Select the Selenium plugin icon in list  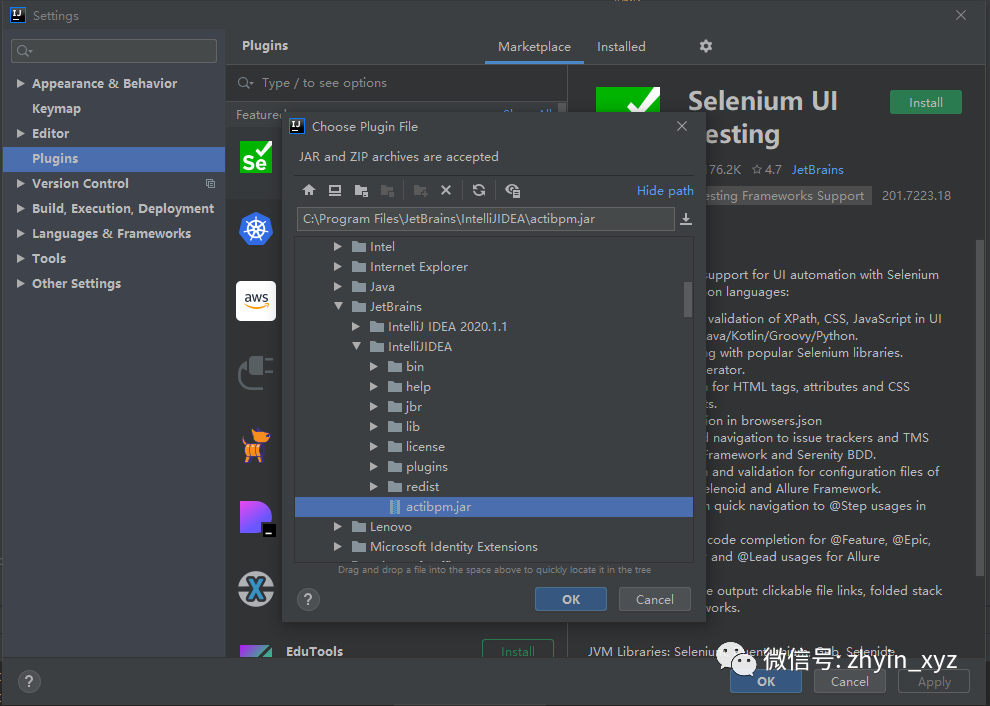tap(256, 157)
